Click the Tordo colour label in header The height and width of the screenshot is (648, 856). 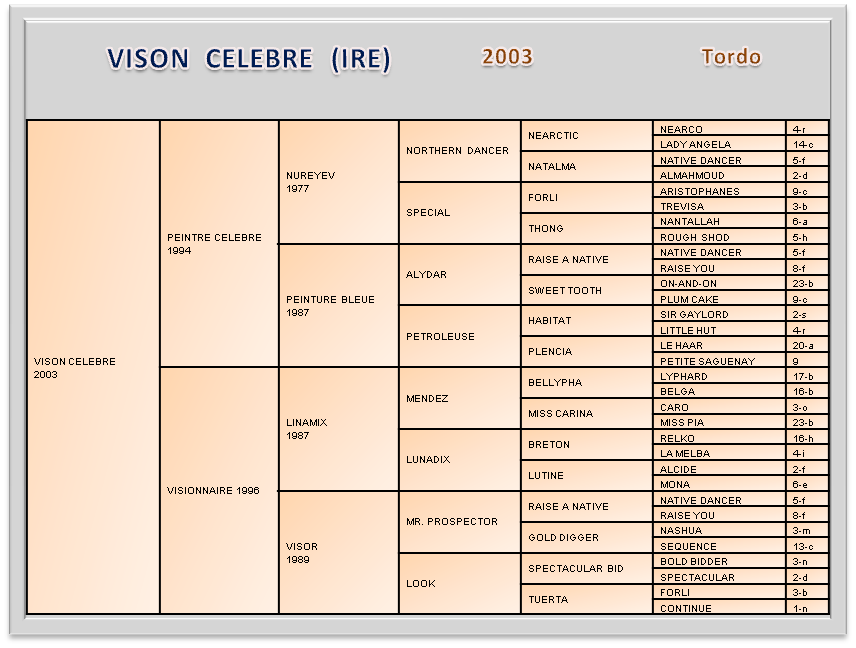(731, 57)
